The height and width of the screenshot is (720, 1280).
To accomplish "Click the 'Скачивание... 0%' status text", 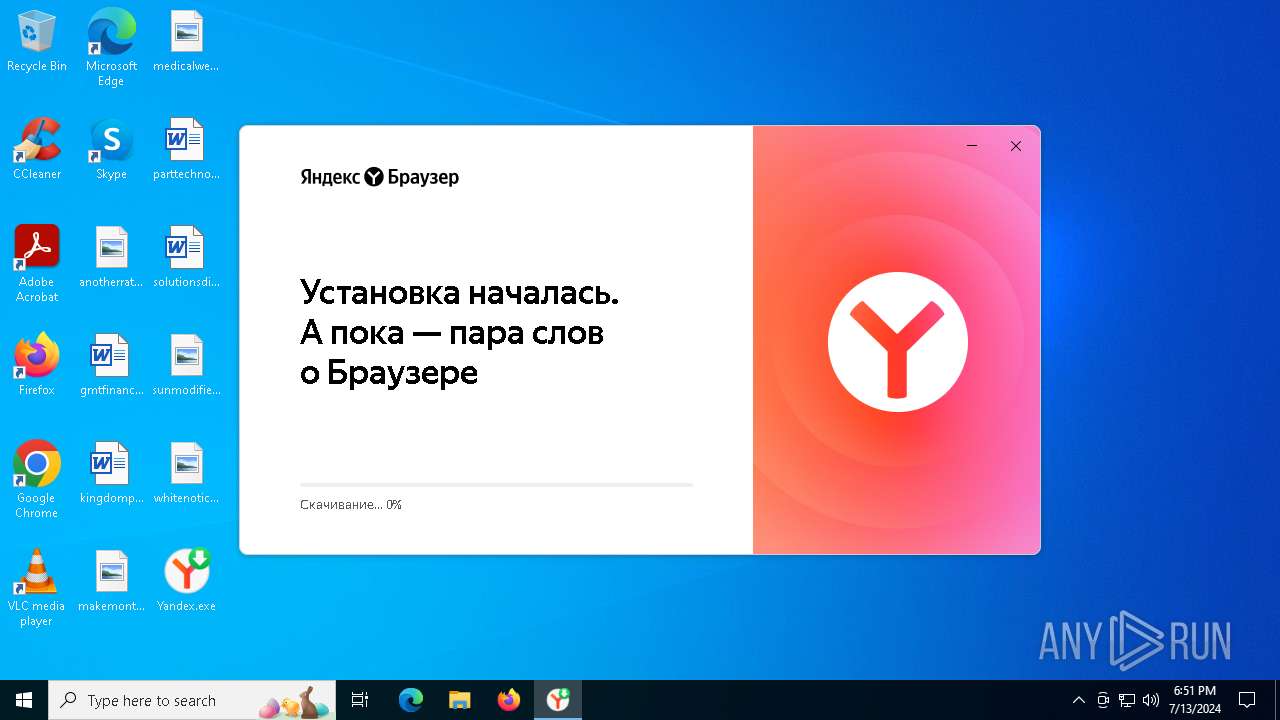I will coord(351,505).
